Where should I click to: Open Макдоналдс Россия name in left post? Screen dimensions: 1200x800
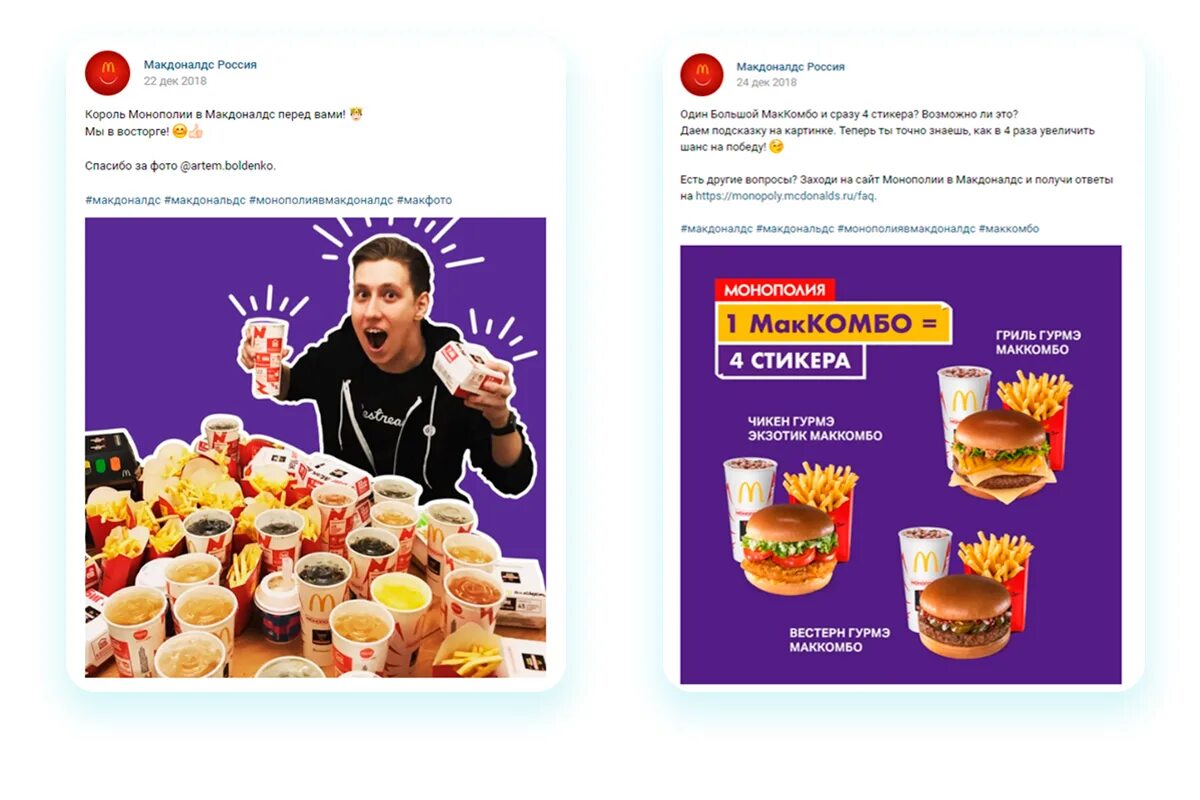point(200,64)
